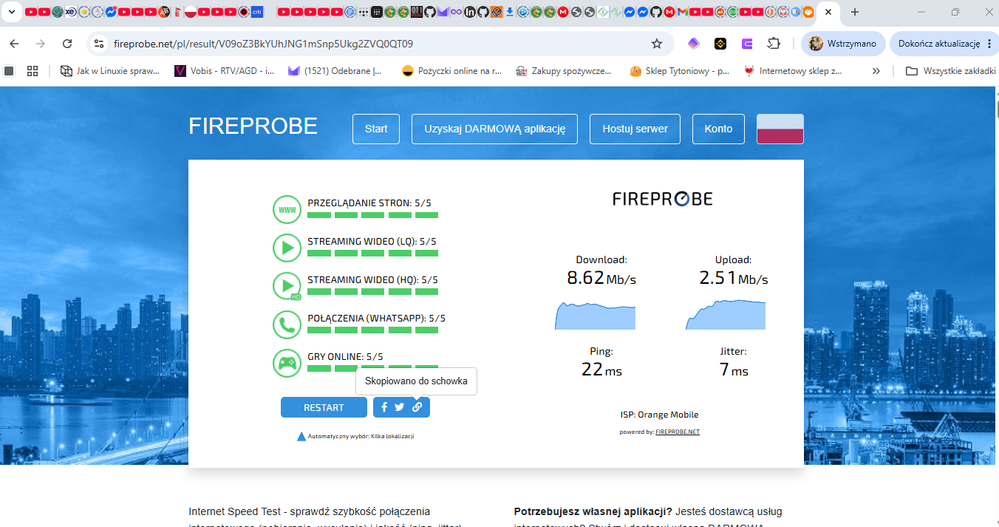Open the Hostuj serwer page
Screen dimensions: 999x527
[x=635, y=129]
